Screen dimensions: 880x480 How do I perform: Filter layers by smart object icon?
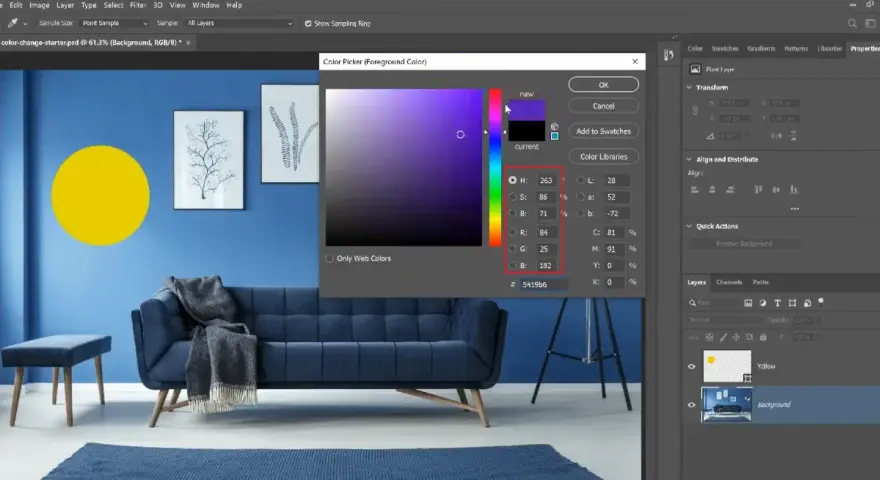click(807, 303)
